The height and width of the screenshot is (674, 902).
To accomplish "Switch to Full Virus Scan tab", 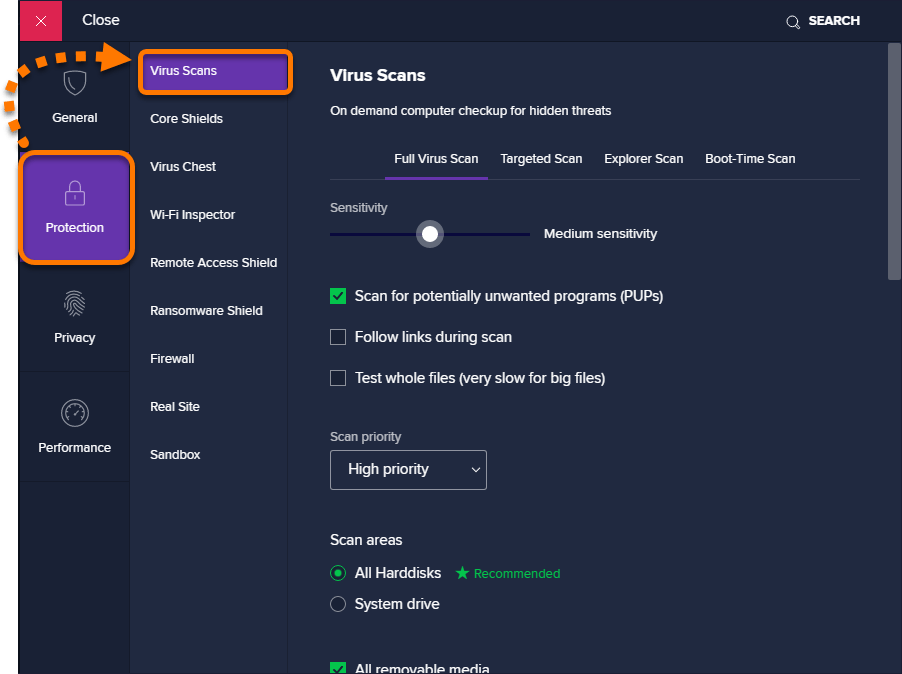I will 436,159.
